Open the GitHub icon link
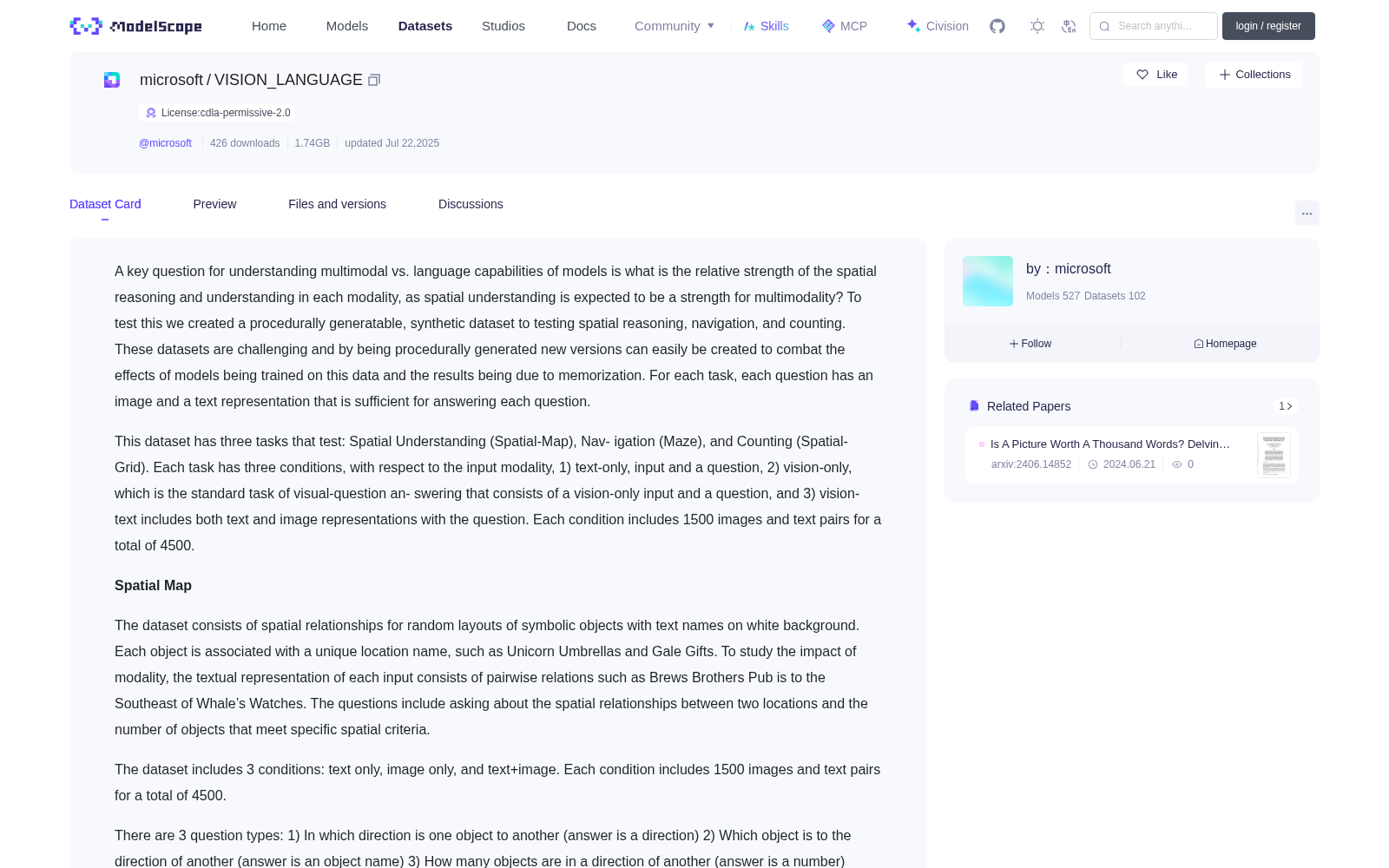 pyautogui.click(x=997, y=26)
